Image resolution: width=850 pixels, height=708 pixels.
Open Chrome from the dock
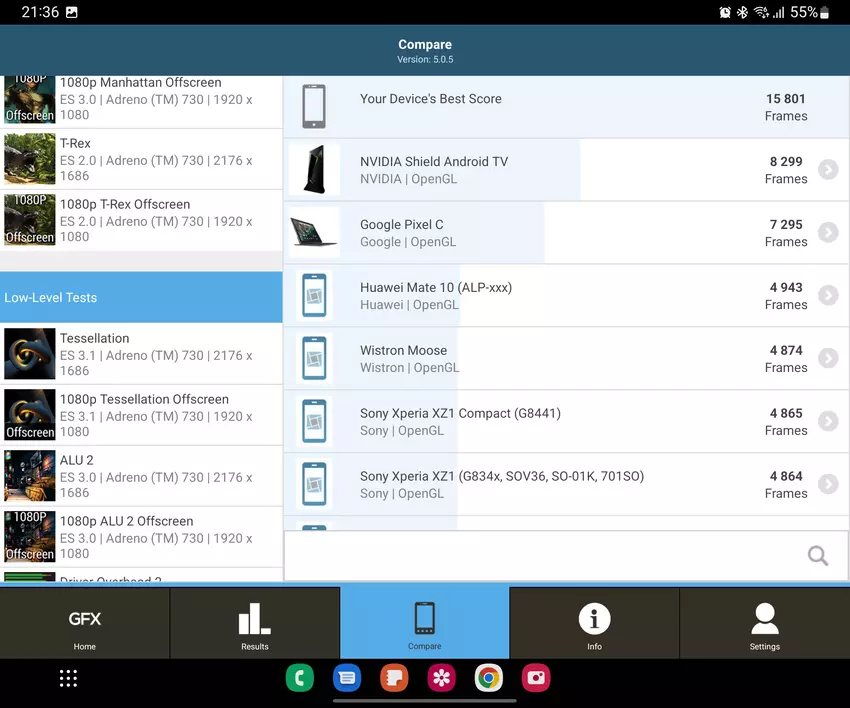pos(489,678)
